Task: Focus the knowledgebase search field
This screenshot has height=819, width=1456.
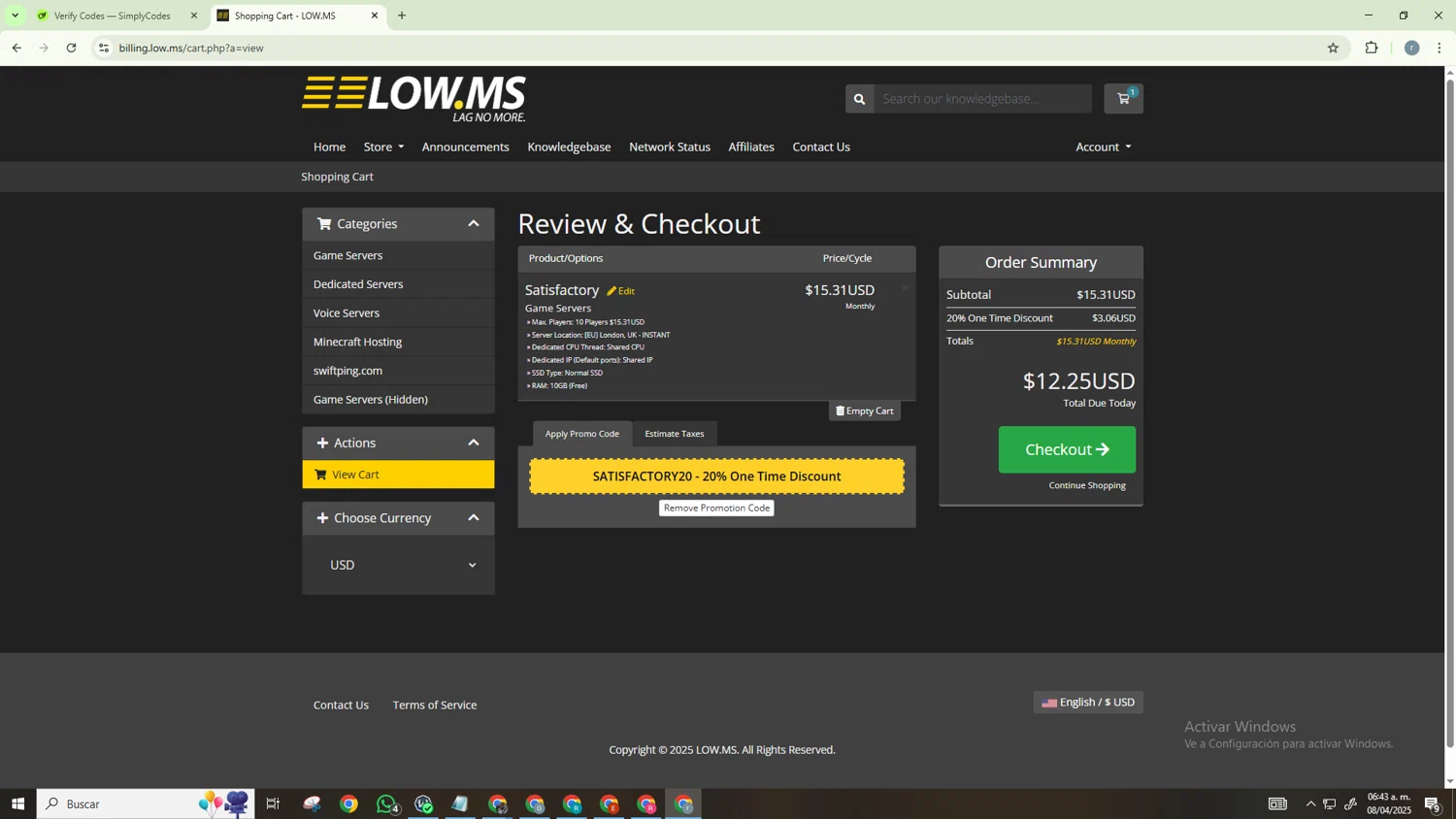Action: [x=982, y=99]
